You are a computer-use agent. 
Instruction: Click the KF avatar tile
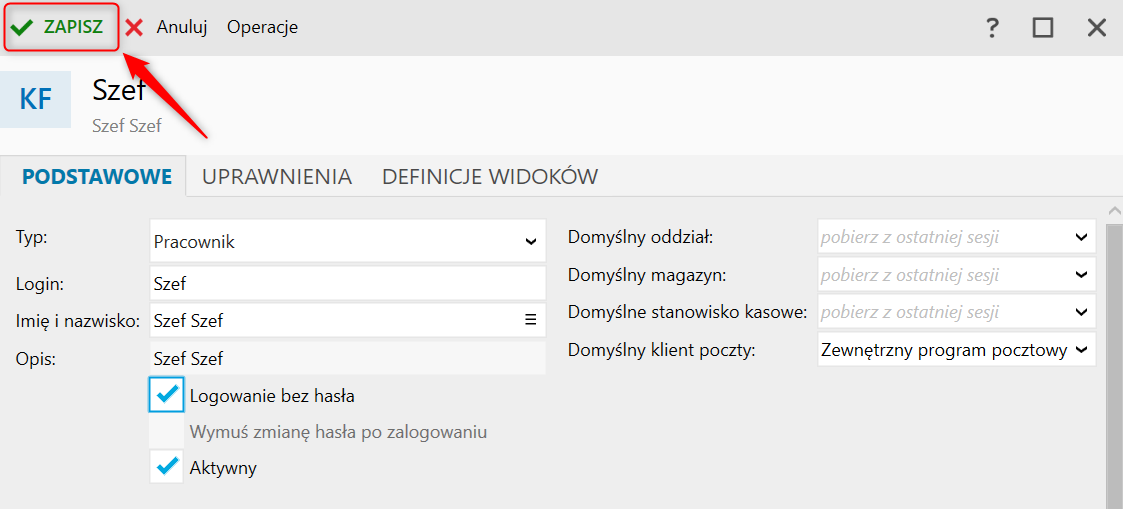[36, 100]
